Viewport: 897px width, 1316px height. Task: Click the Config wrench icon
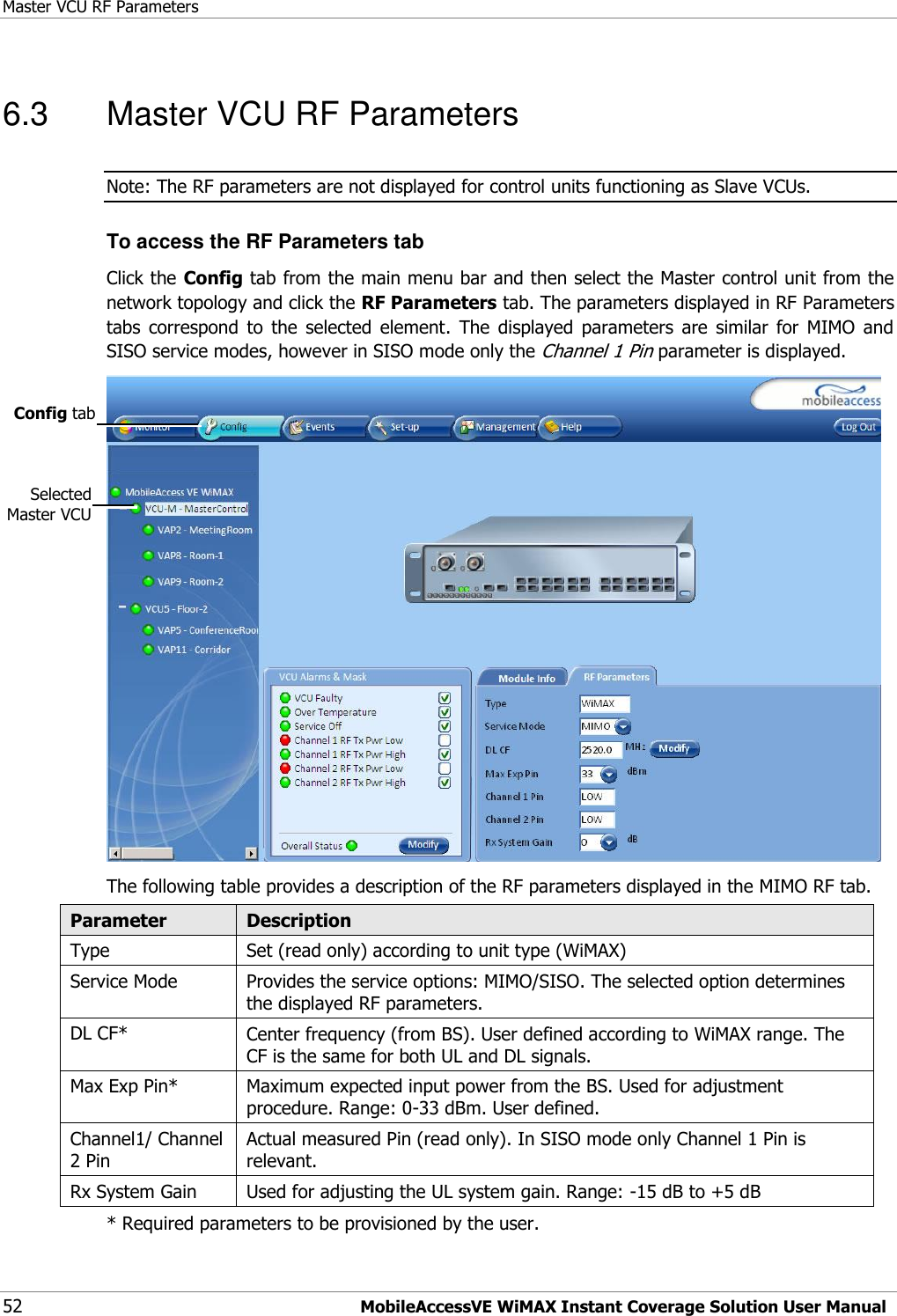click(211, 426)
